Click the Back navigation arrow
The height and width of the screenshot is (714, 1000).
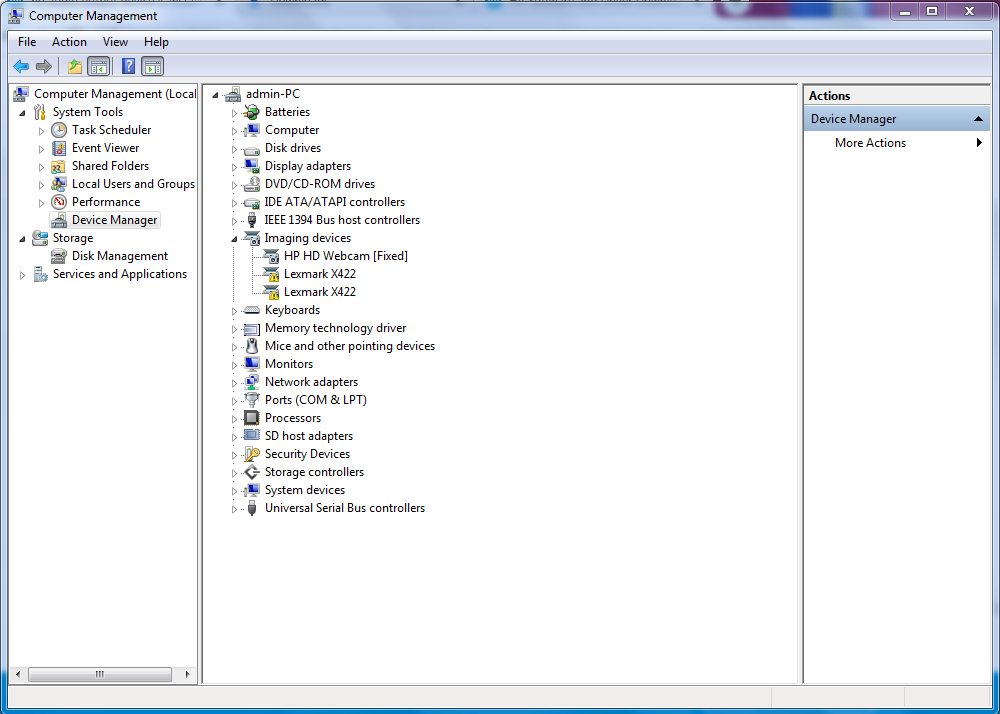click(x=21, y=66)
